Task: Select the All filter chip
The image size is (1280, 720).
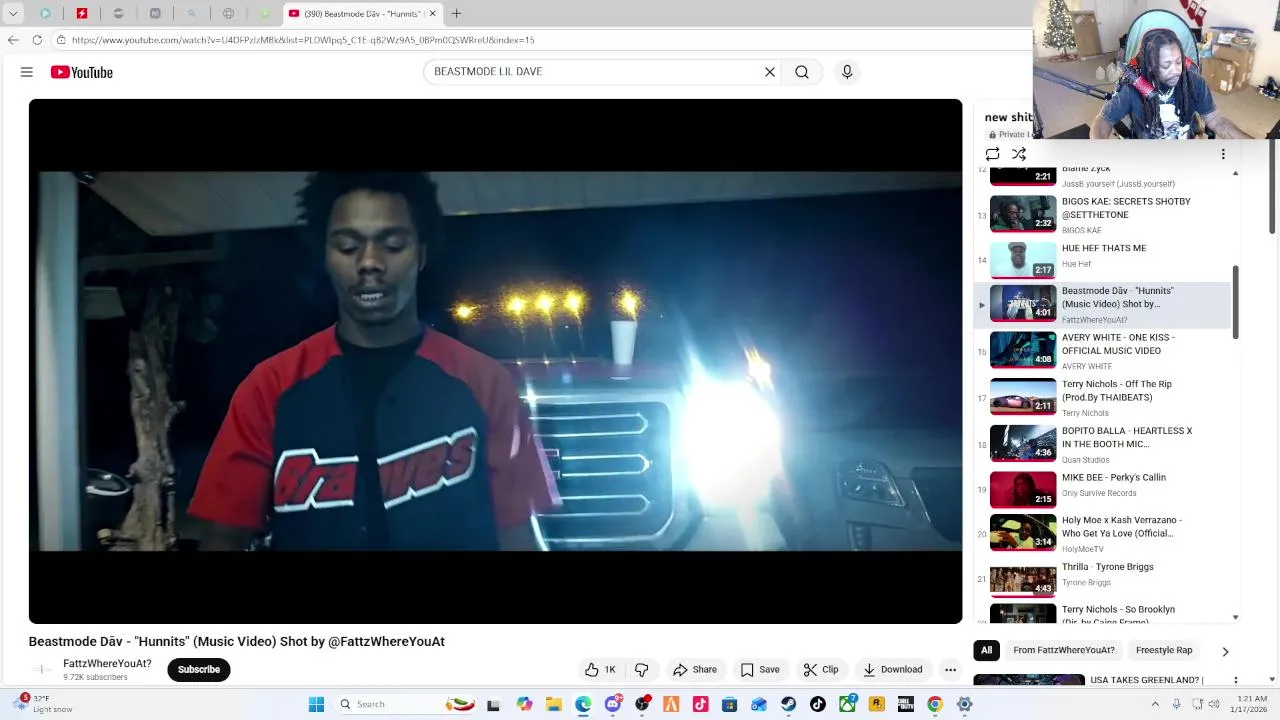Action: 986,650
